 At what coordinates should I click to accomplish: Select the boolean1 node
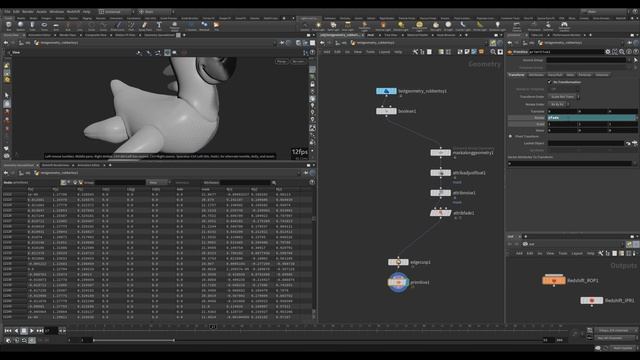(386, 111)
